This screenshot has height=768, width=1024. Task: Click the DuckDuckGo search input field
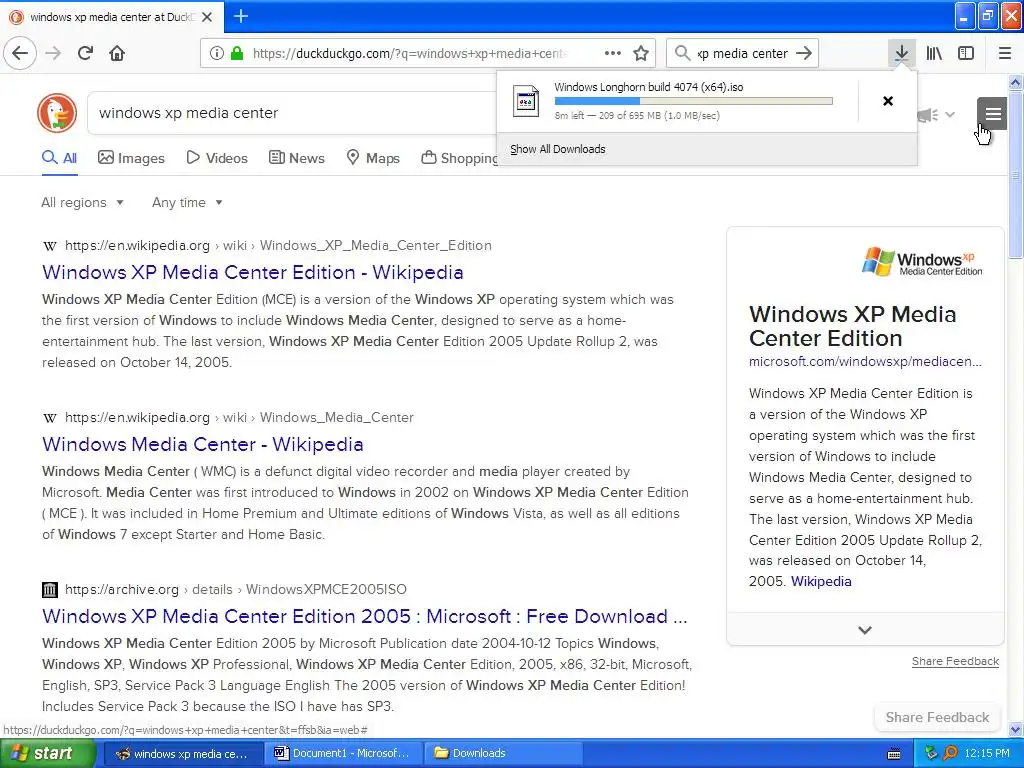[x=294, y=113]
